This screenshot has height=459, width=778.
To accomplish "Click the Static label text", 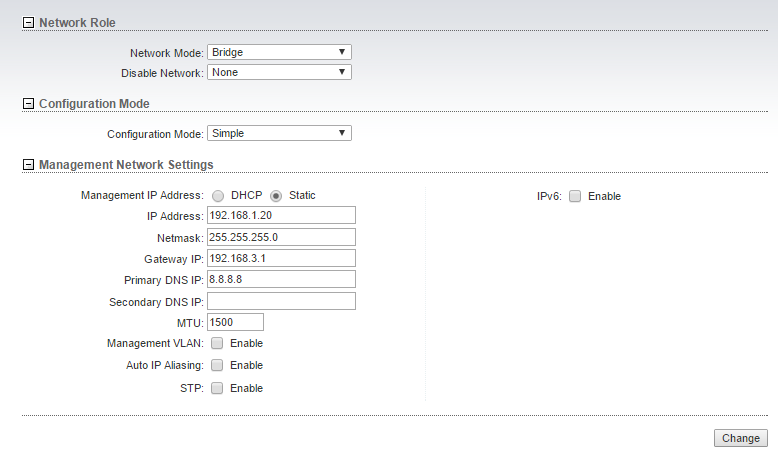I will (302, 196).
